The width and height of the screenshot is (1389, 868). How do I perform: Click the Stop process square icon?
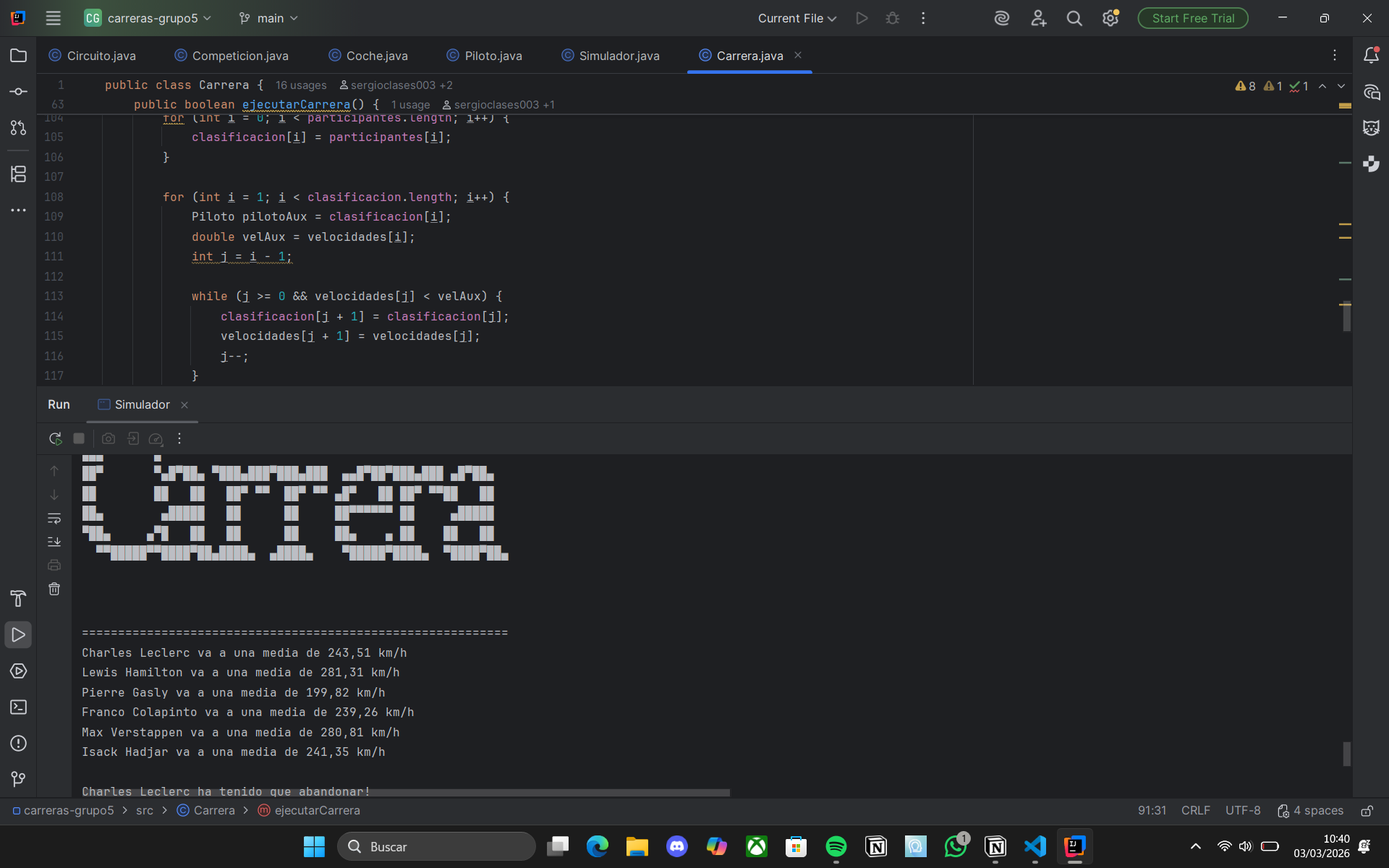pyautogui.click(x=79, y=438)
